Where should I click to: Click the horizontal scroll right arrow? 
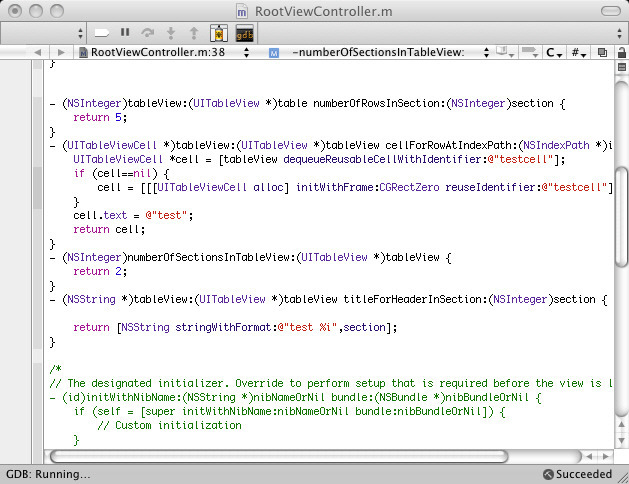pyautogui.click(x=605, y=456)
